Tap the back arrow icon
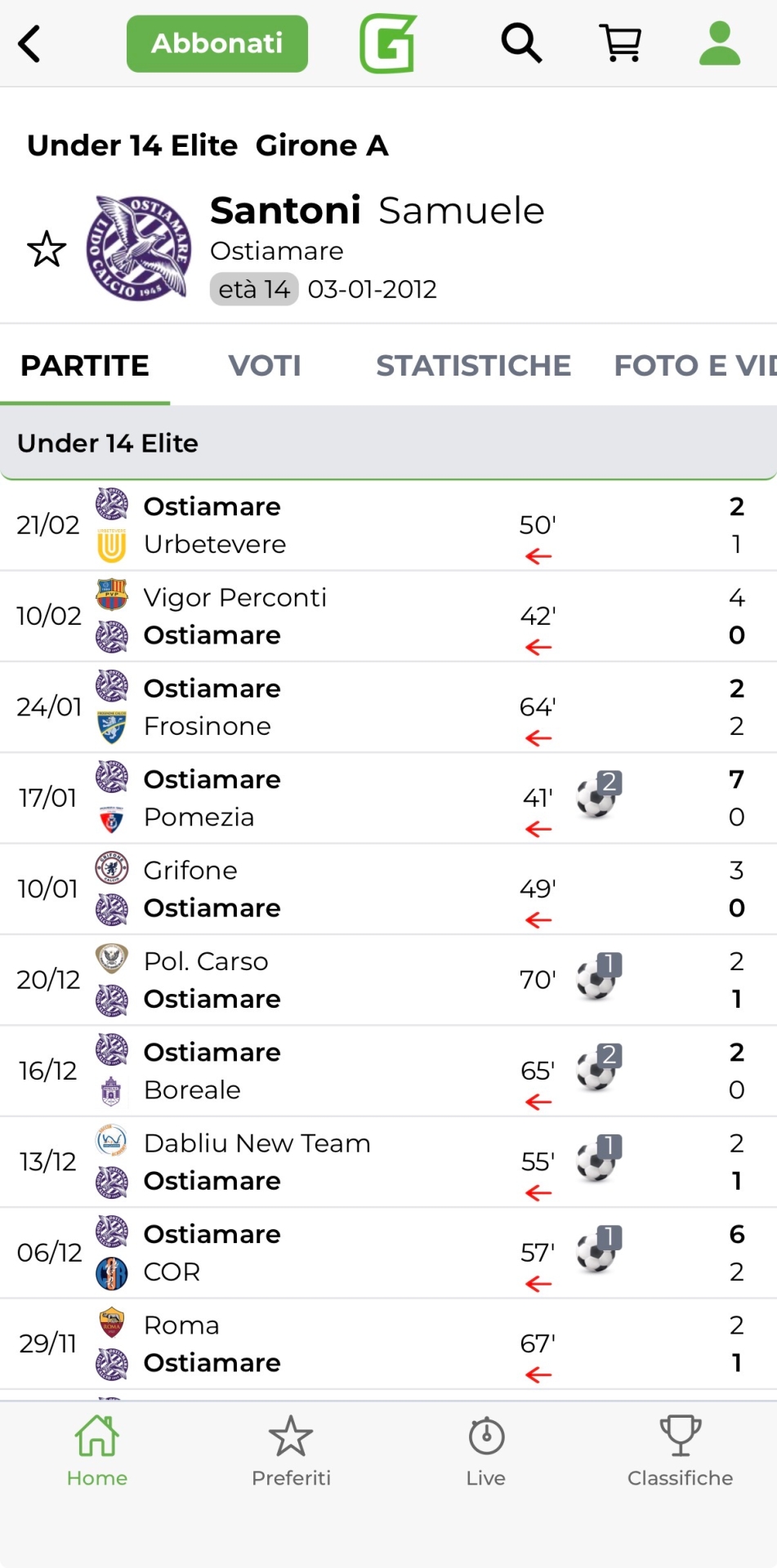 click(30, 44)
